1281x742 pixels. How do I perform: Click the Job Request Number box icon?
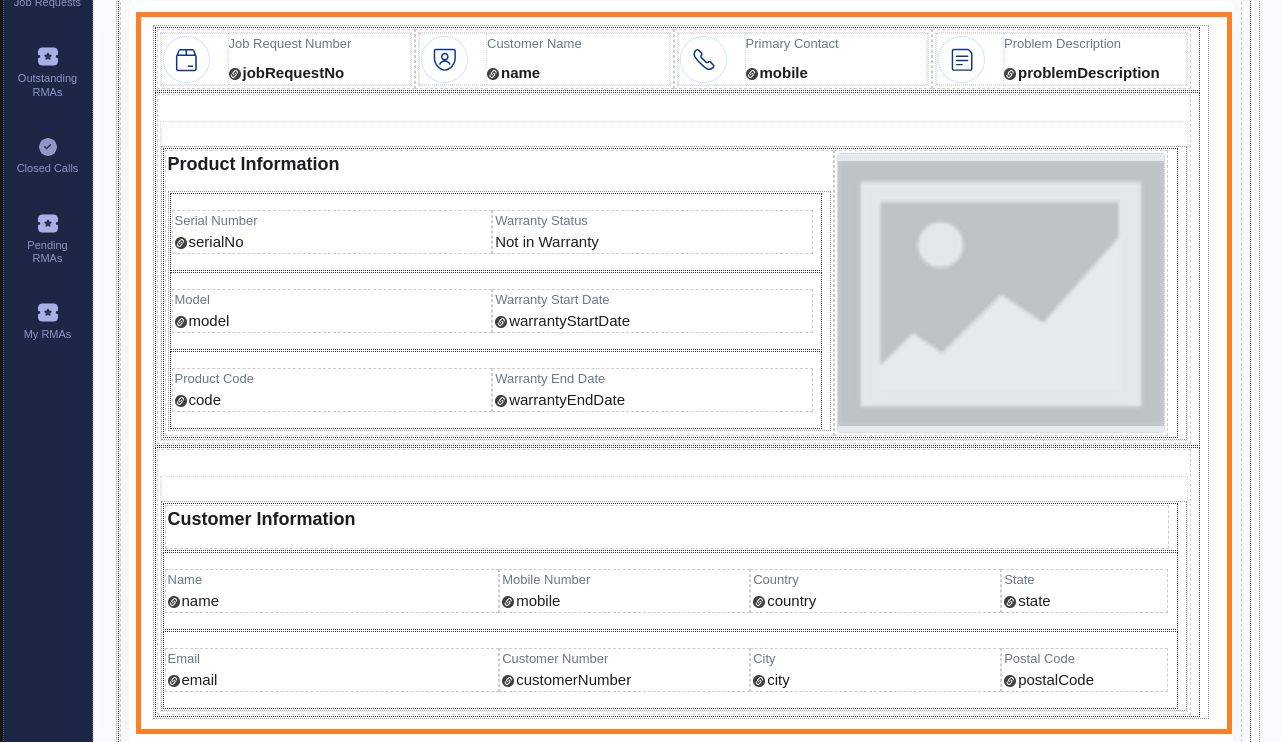(186, 60)
